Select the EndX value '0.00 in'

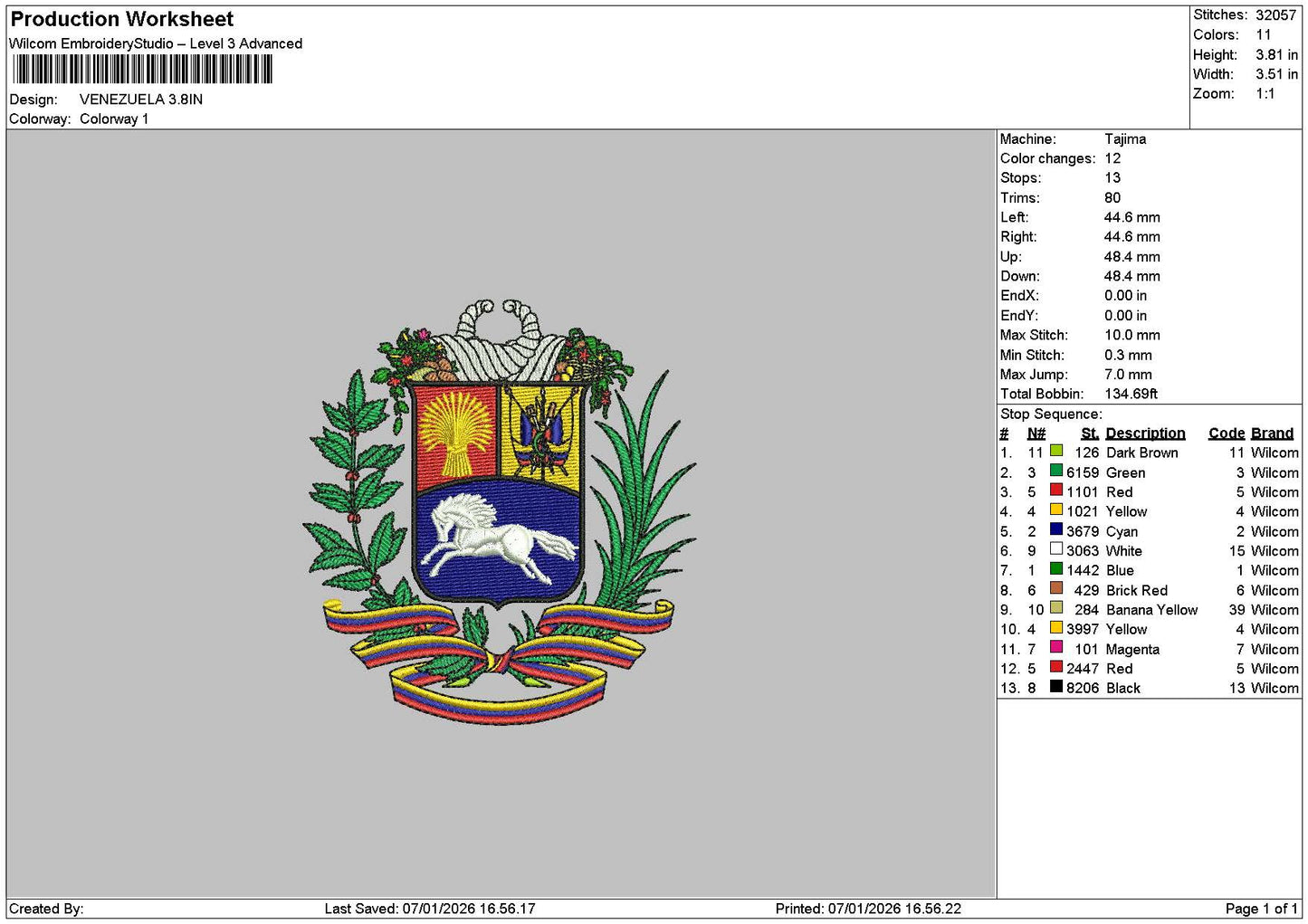1125,296
